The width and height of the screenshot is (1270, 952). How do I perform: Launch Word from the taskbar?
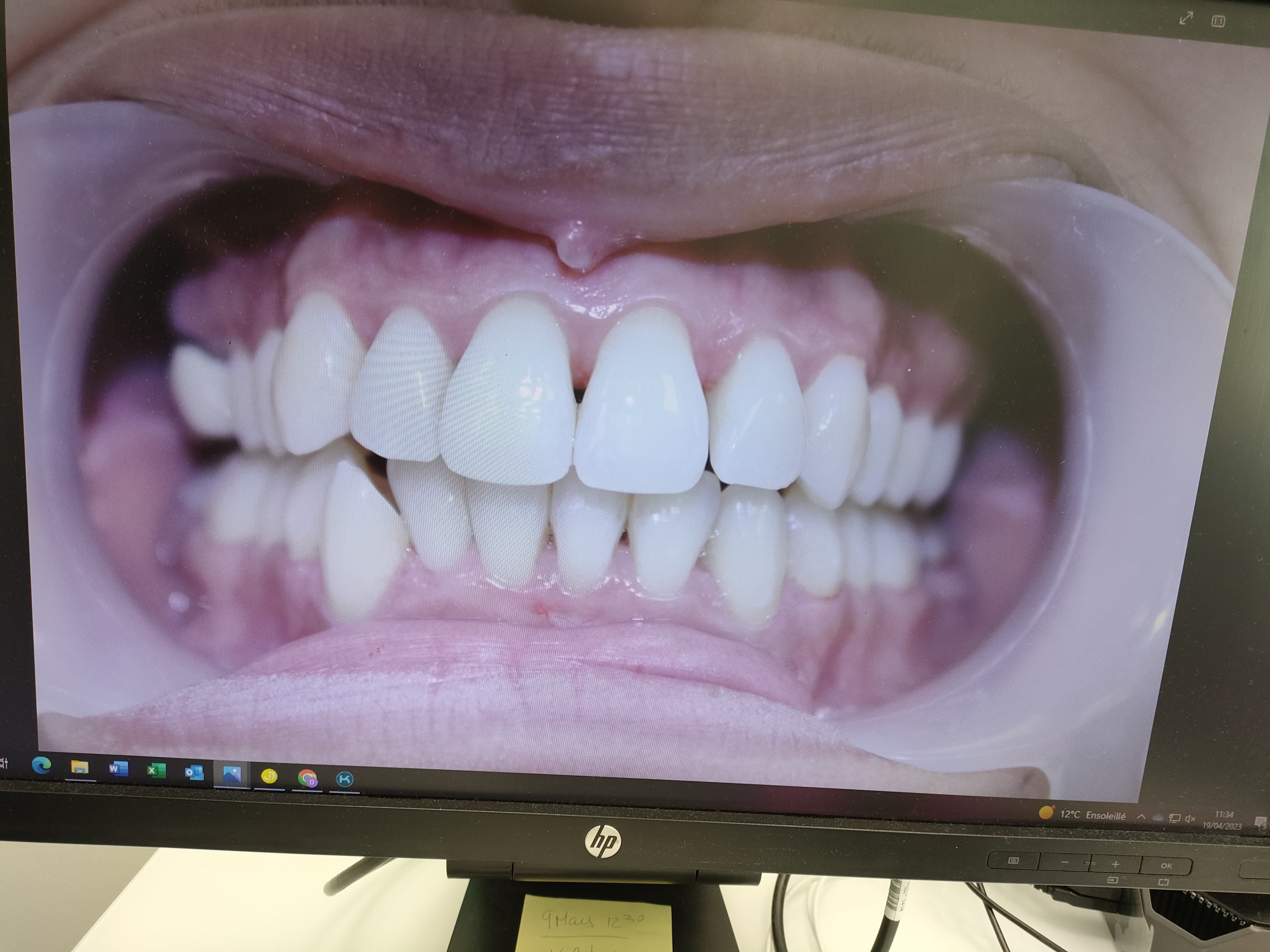coord(118,769)
